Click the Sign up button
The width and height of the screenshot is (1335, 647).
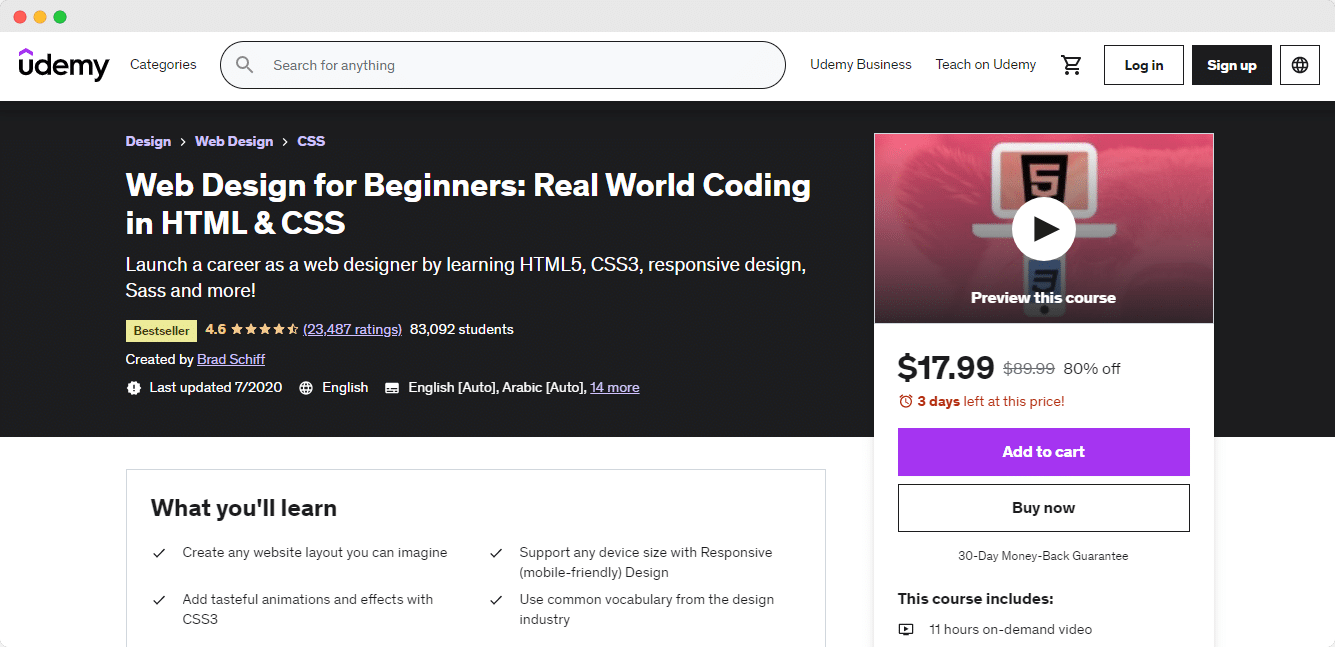coord(1232,65)
